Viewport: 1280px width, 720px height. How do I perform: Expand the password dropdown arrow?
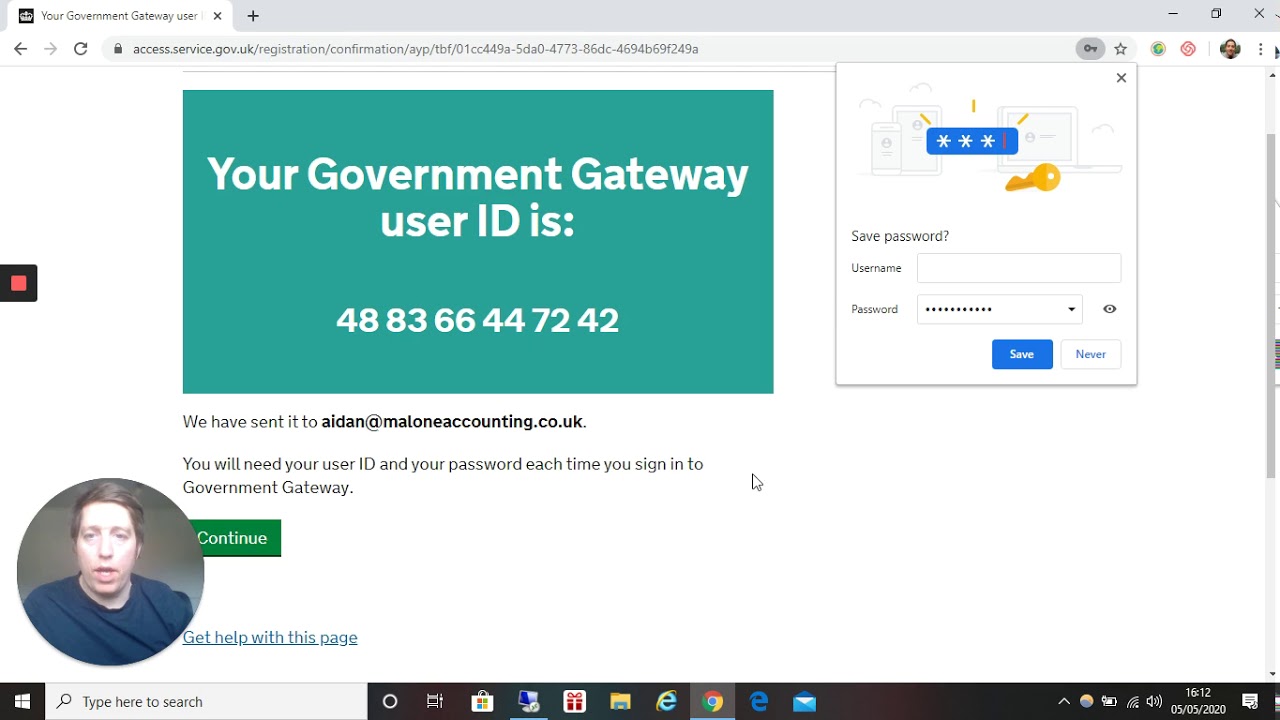1072,309
